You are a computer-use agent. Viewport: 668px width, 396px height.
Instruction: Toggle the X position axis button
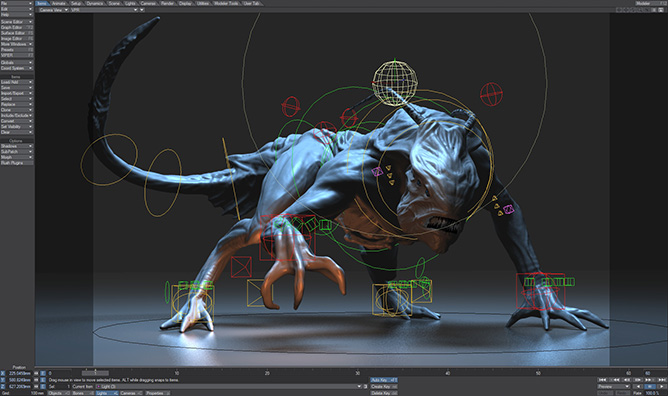[x=3, y=373]
